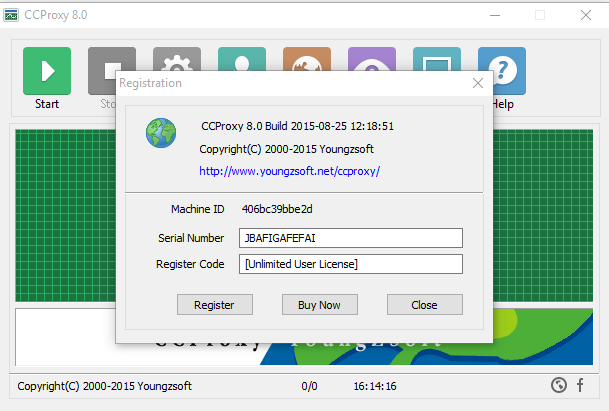Click the Start label under the green icon

[47, 104]
